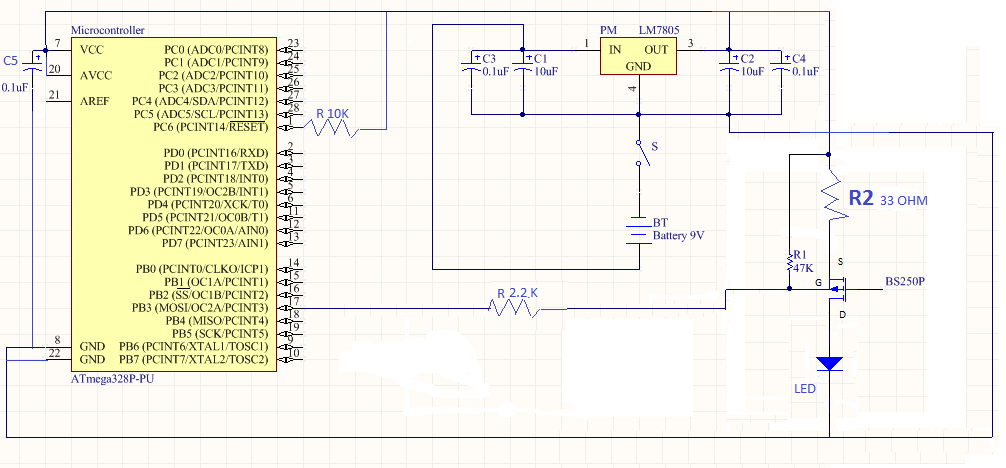1006x468 pixels.
Task: Click the C3 0.1uF capacitor symbol
Action: [471, 65]
